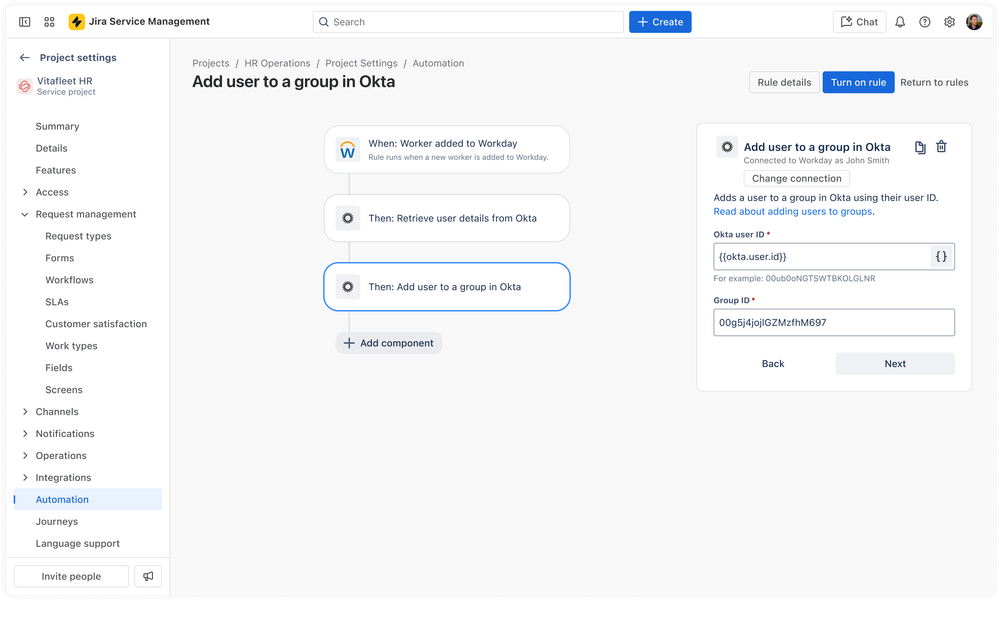The width and height of the screenshot is (999, 627).
Task: Open the user profile avatar
Action: [974, 22]
